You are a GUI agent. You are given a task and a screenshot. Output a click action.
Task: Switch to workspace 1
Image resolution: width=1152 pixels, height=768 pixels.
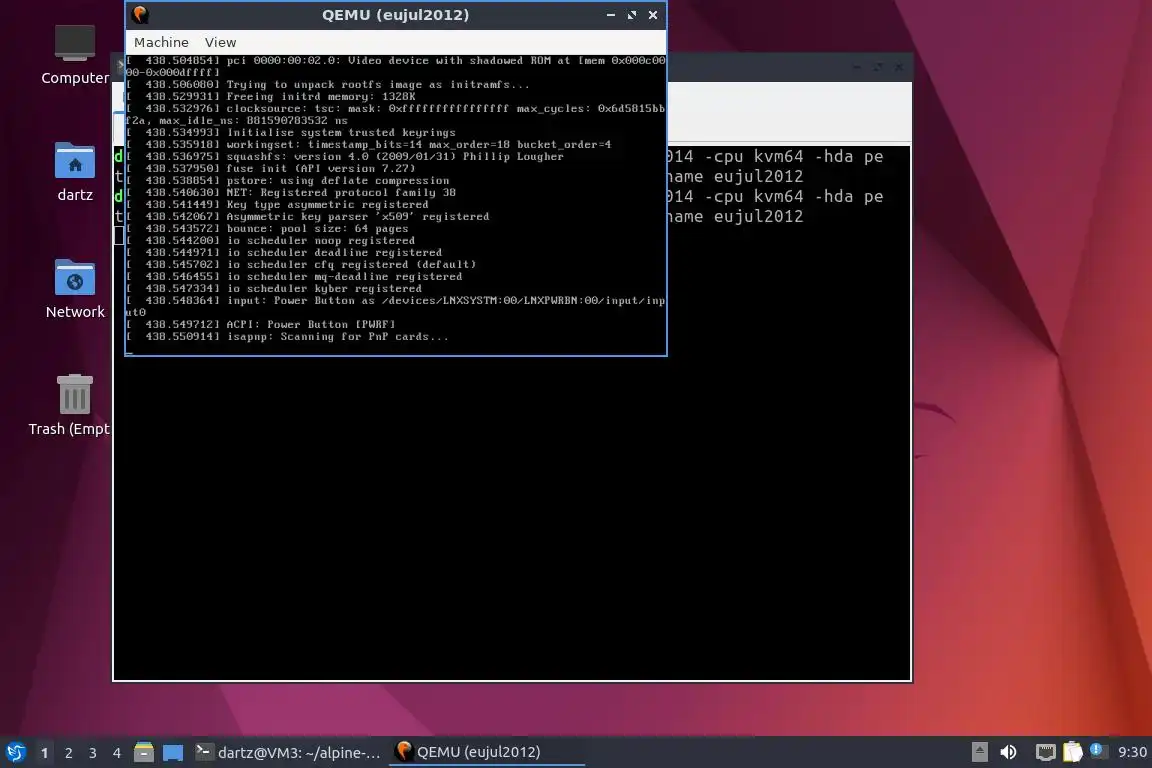click(44, 753)
